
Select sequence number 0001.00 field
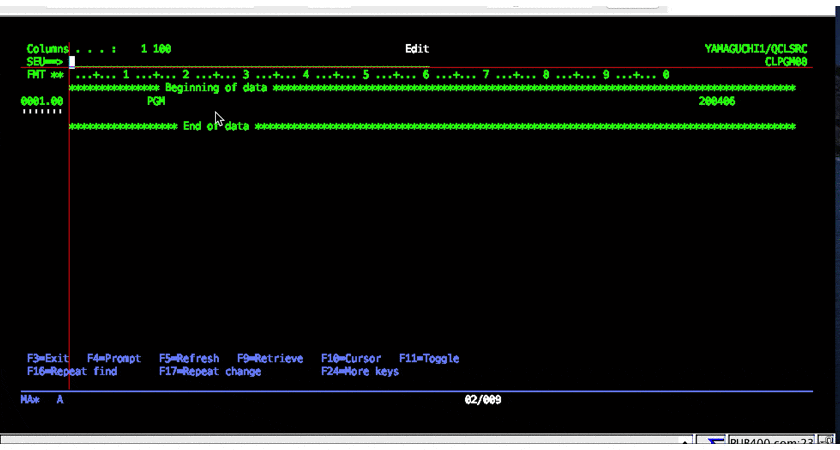(42, 101)
